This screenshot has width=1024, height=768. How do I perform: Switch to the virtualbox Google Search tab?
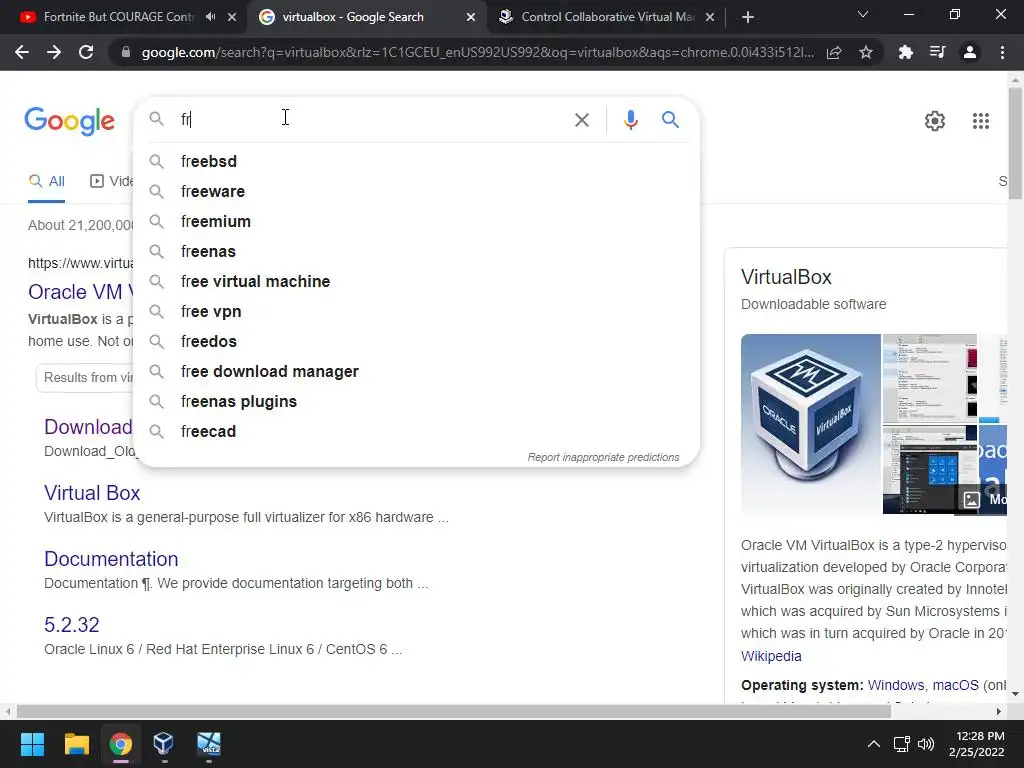point(353,17)
